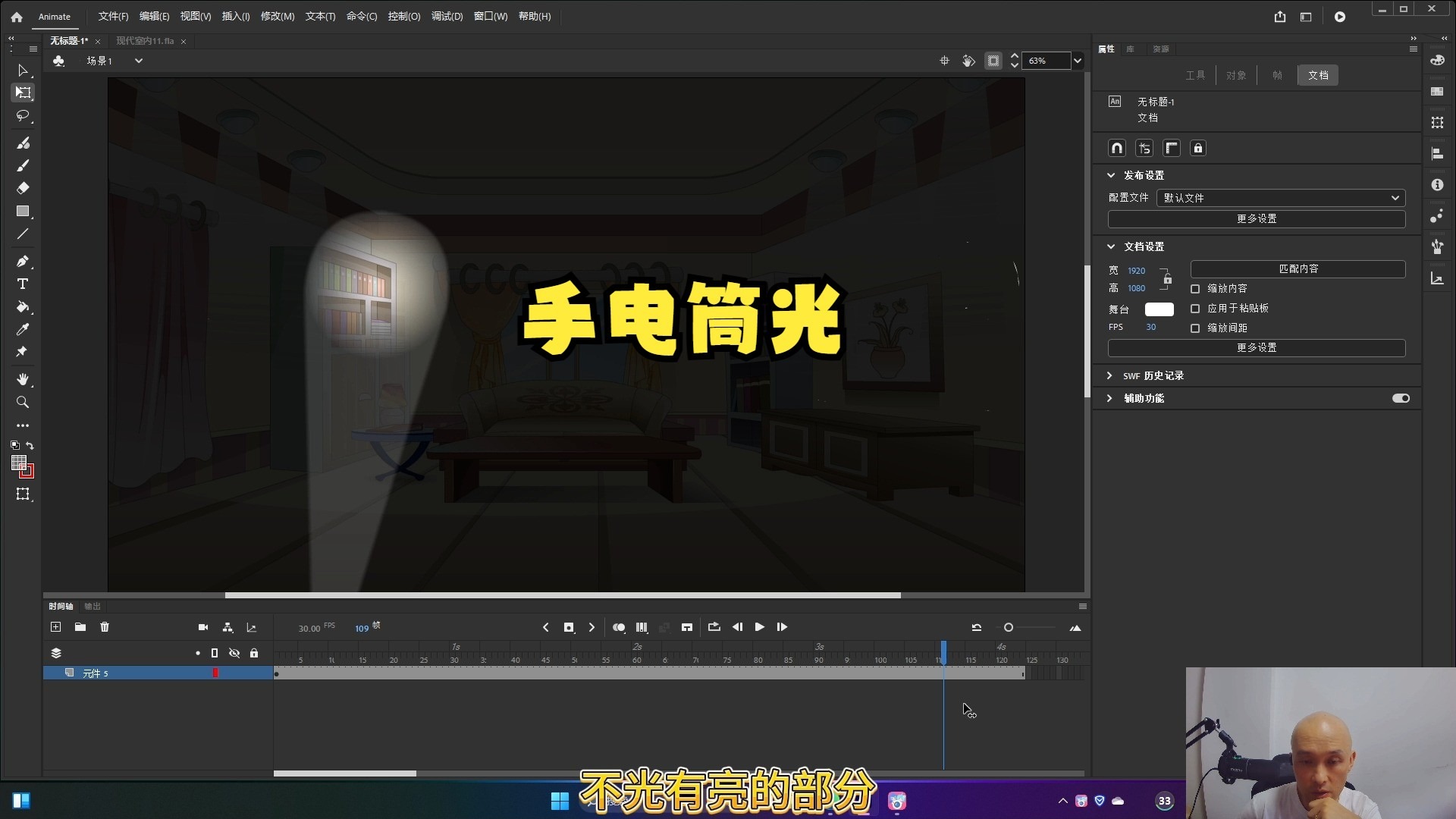Select the Eraser tool
1456x819 pixels.
23,188
